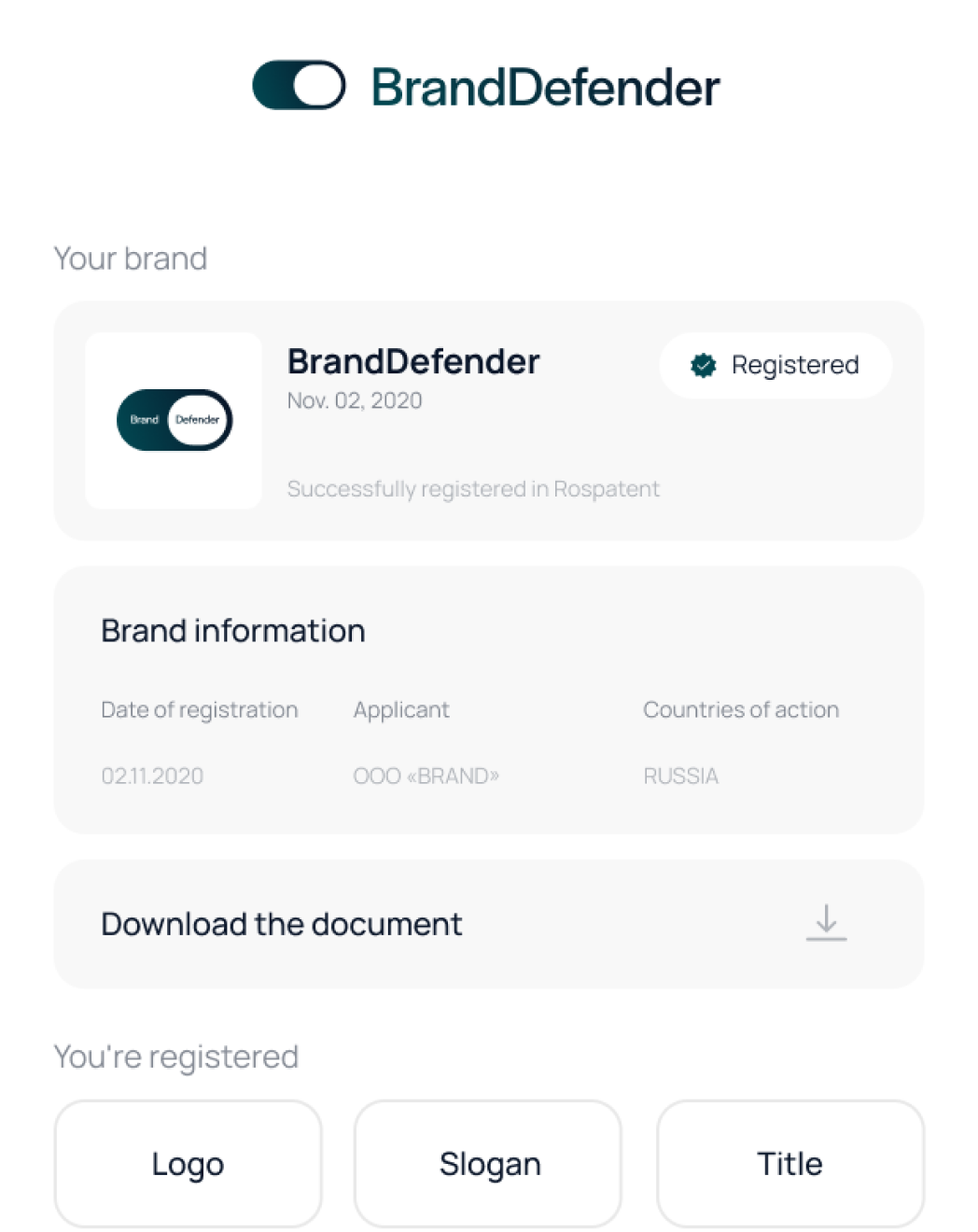Viewport: 978px width, 1232px height.
Task: Click the Countries of action label
Action: click(x=741, y=710)
